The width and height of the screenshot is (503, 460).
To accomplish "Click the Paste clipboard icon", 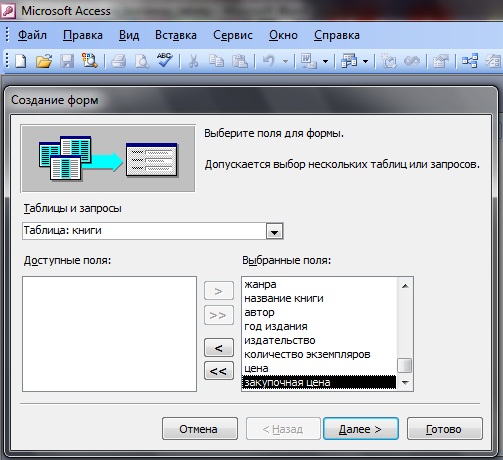I will [239, 61].
